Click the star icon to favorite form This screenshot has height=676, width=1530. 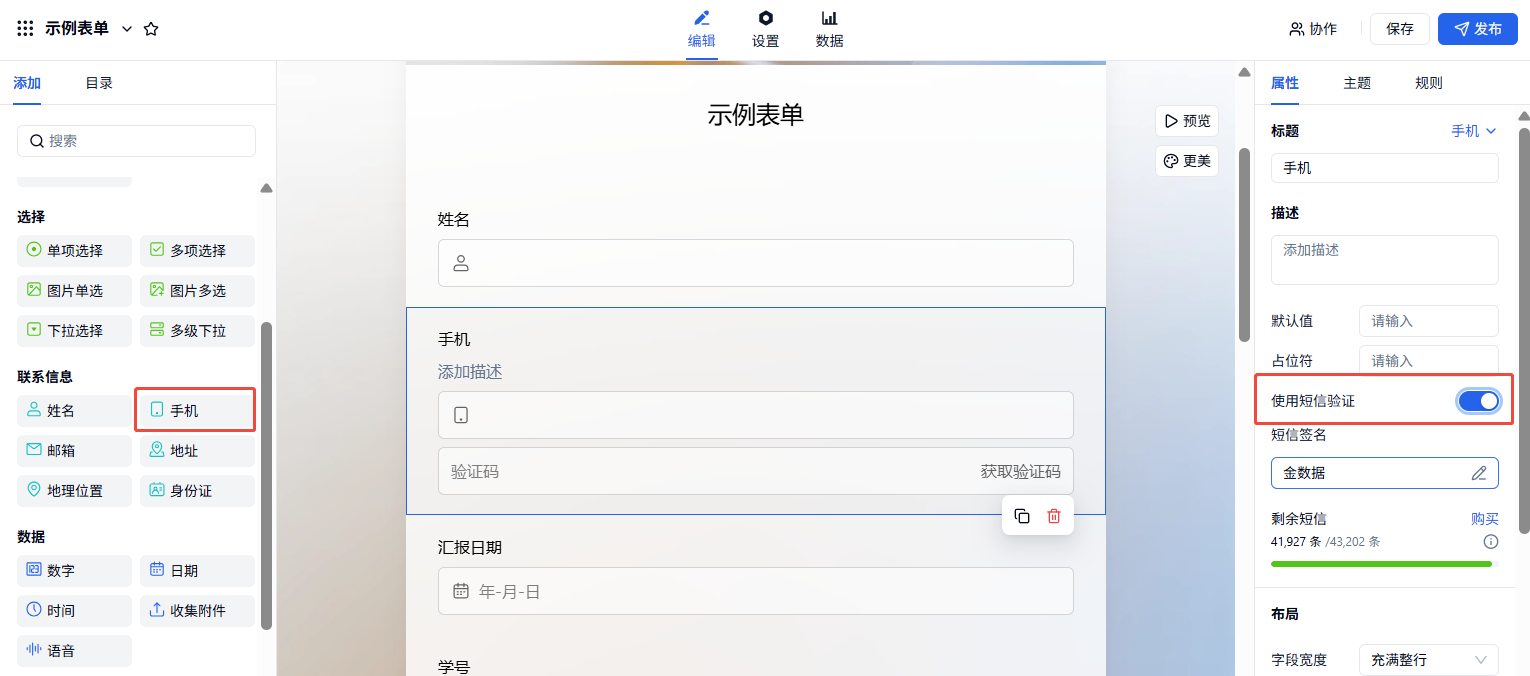click(x=151, y=29)
